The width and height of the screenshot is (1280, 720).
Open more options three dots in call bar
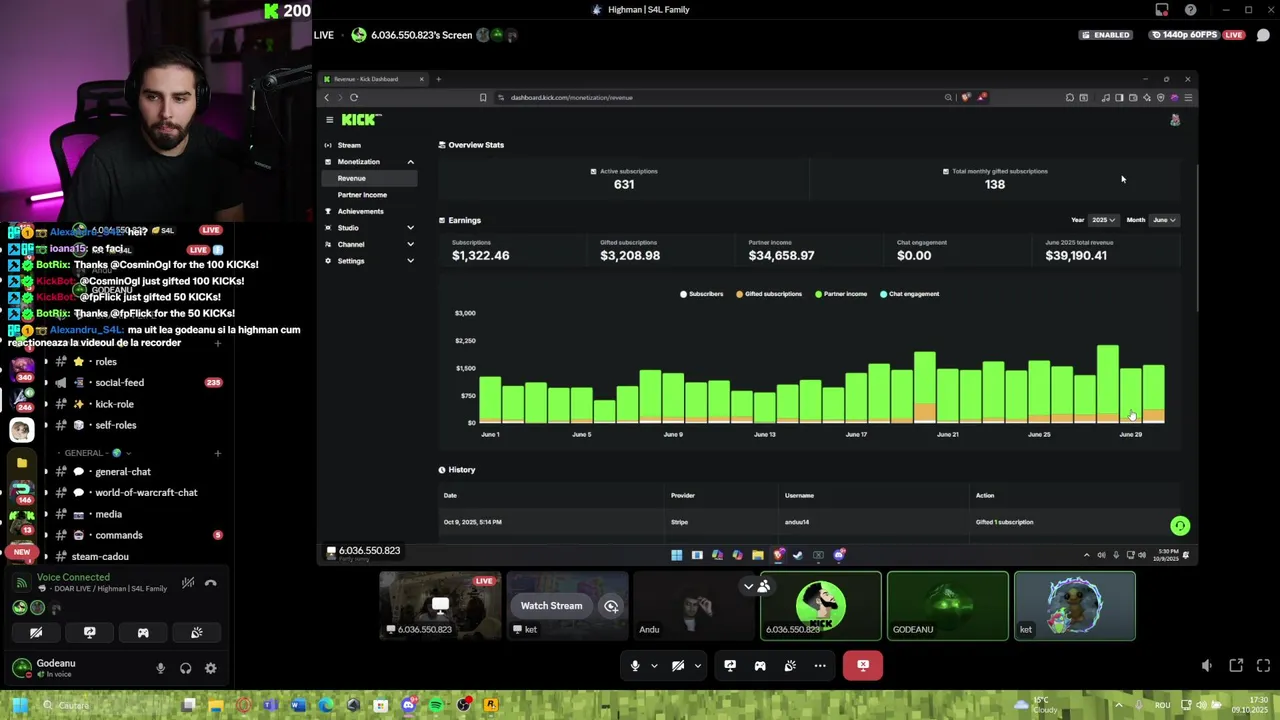[x=820, y=665]
